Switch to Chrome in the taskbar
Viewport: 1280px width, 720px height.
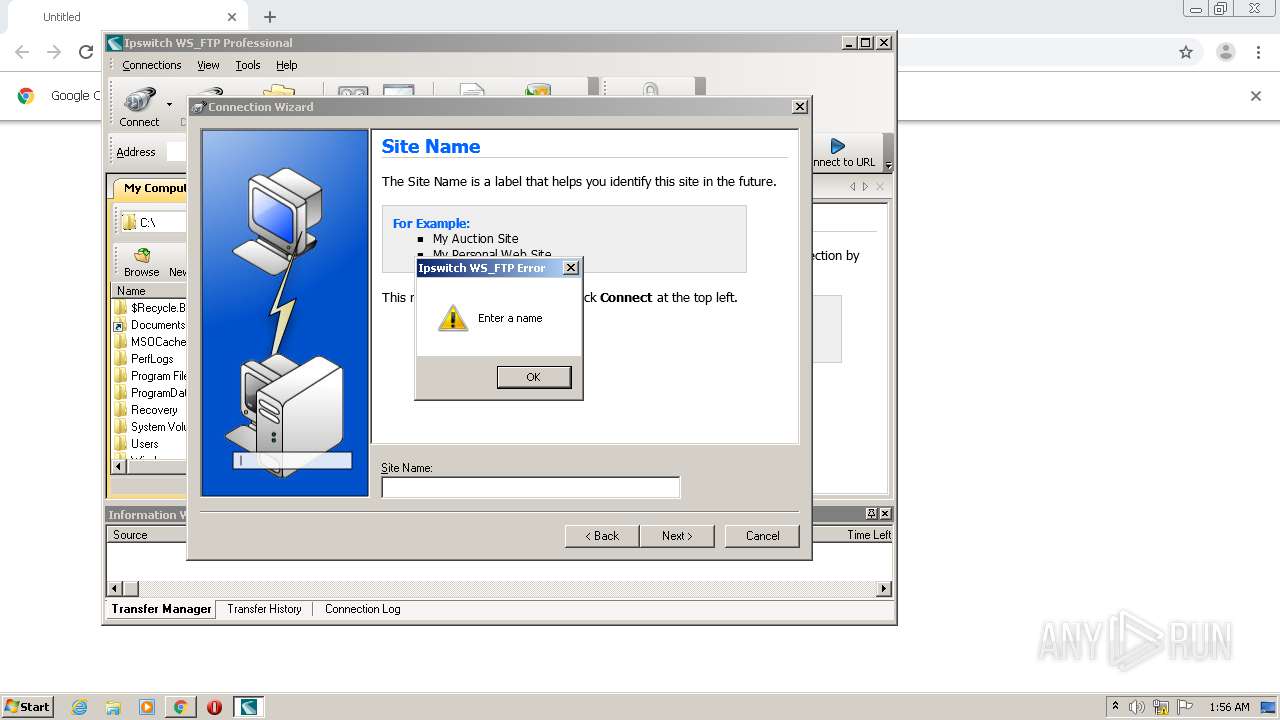[180, 707]
